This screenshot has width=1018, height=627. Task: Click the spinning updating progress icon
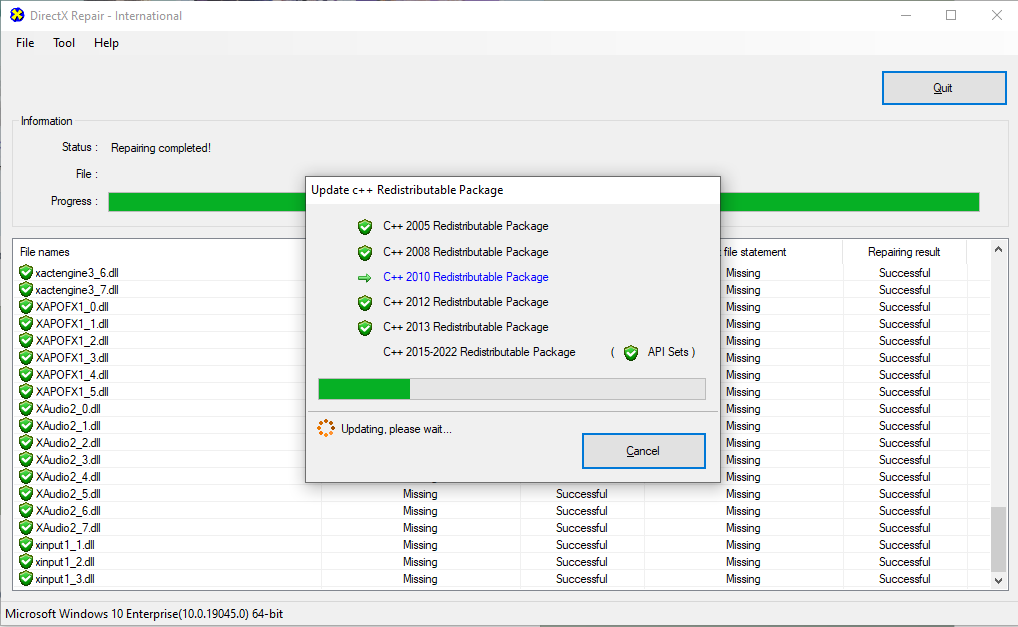pos(325,429)
